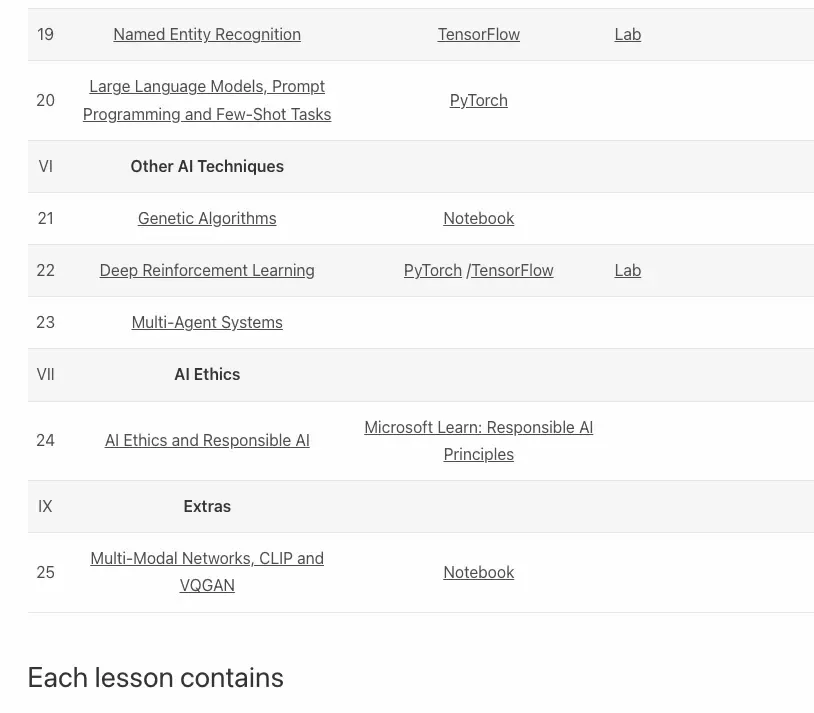Open AI Ethics and Responsible AI lesson
The image size is (814, 713).
pyautogui.click(x=207, y=440)
